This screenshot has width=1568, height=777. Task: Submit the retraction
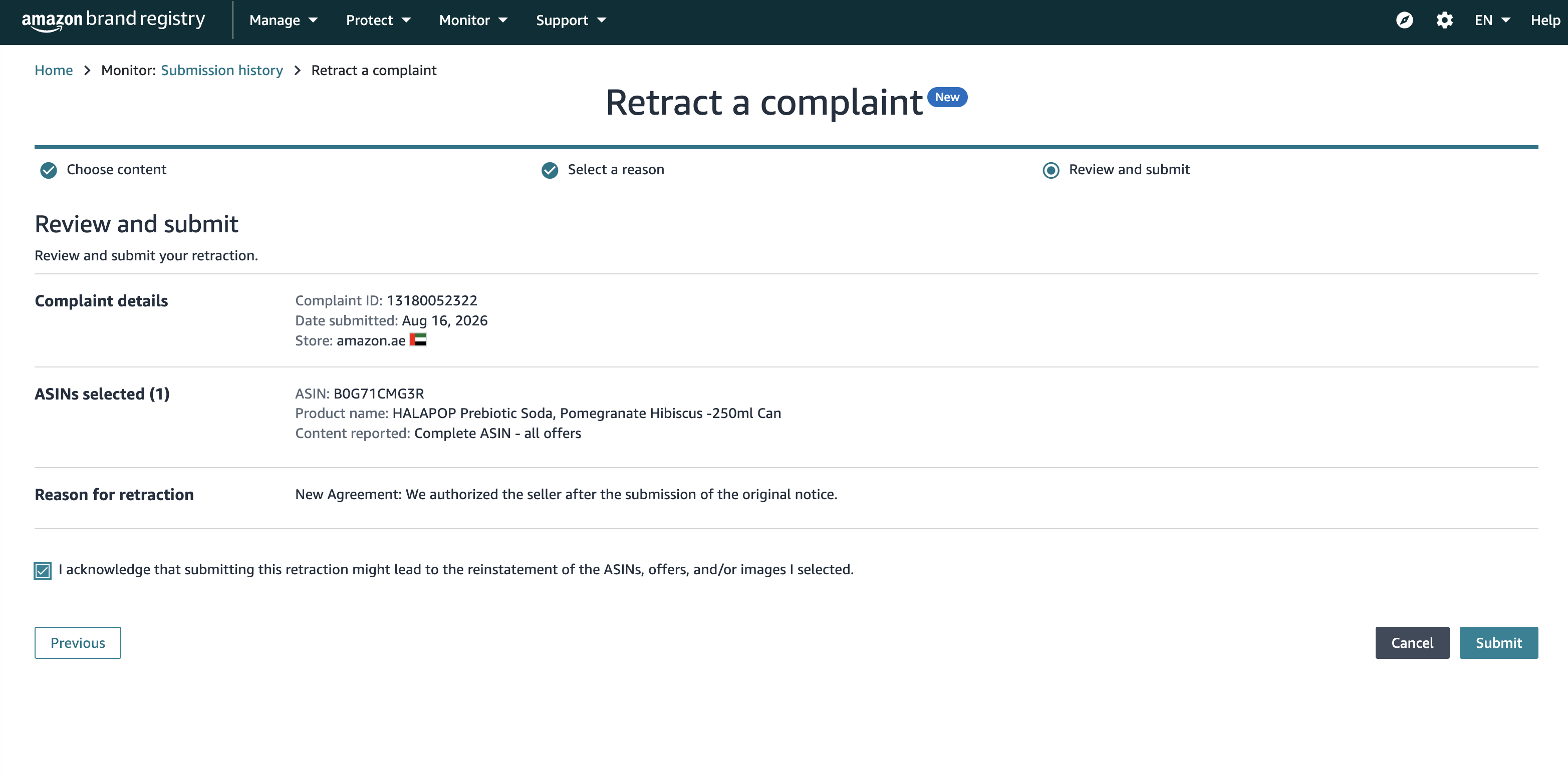pos(1498,642)
